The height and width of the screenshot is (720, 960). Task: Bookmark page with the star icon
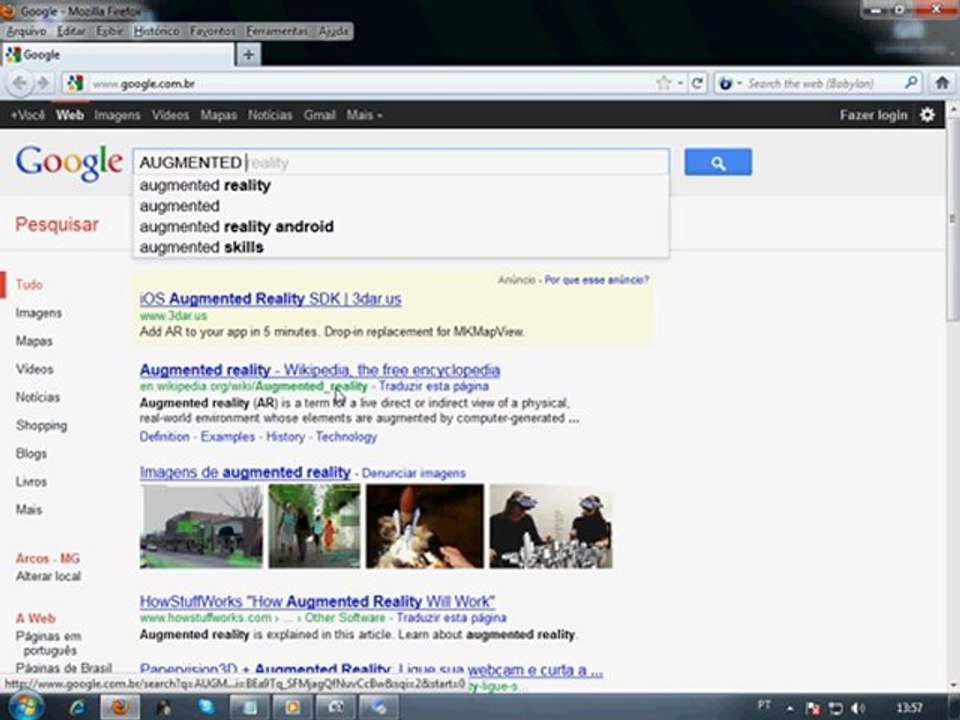coord(663,83)
